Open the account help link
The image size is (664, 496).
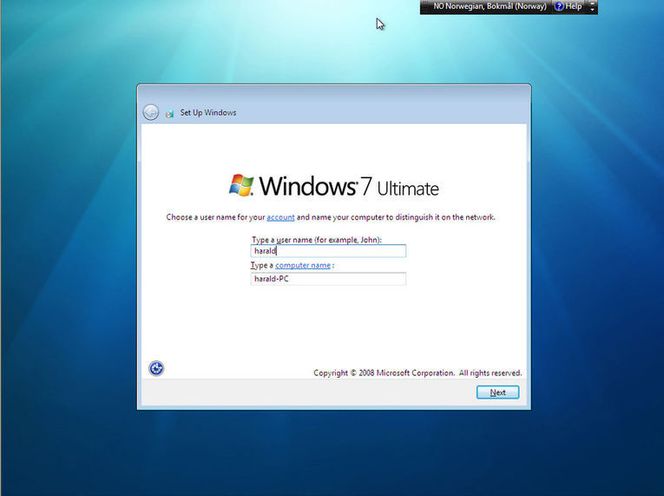(x=280, y=217)
